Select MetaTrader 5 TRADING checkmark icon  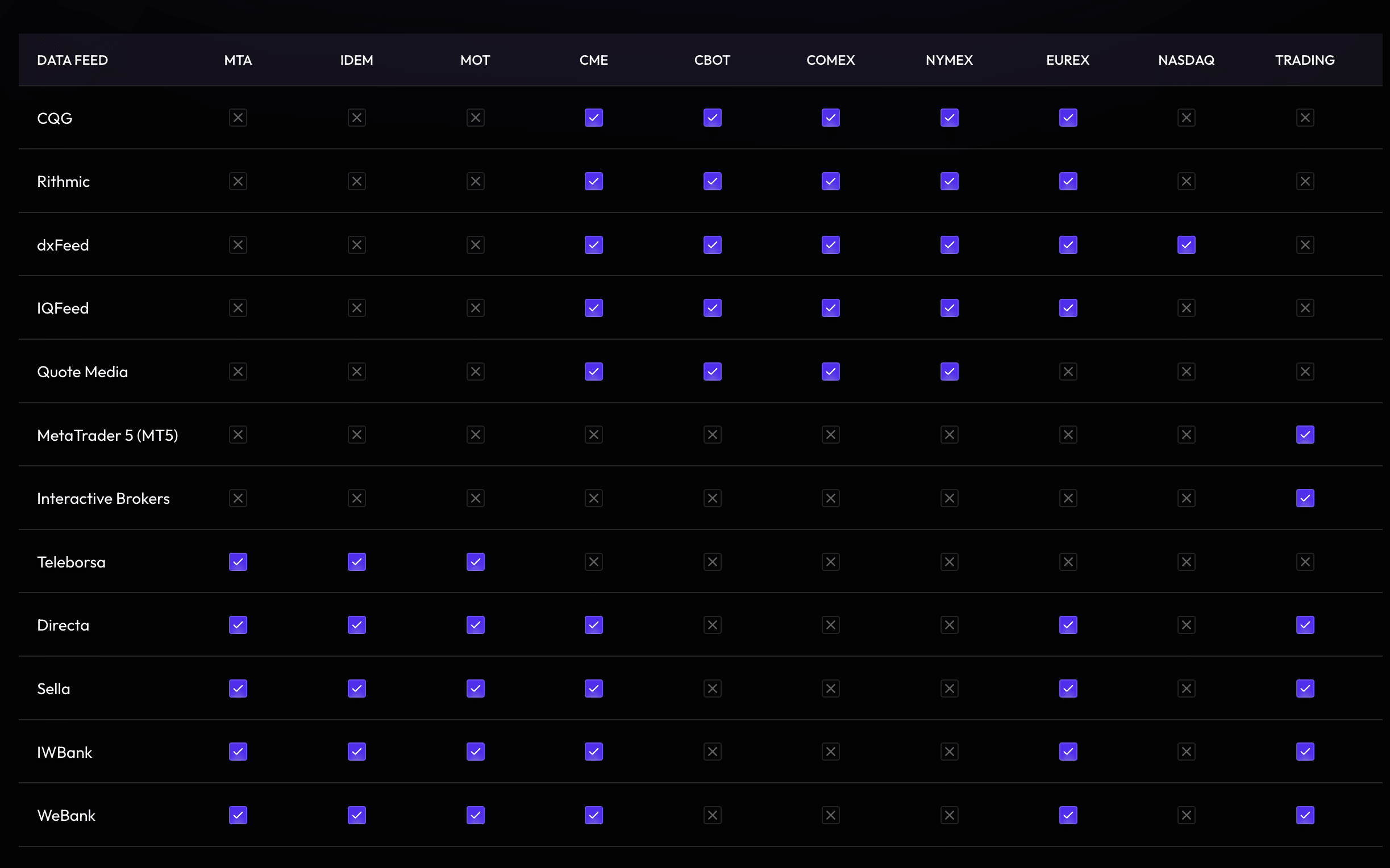pos(1305,435)
